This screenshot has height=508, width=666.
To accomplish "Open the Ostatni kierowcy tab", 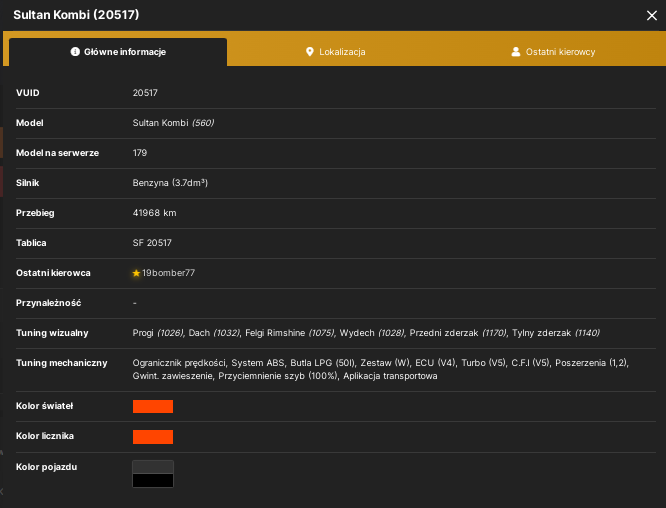I will click(553, 52).
